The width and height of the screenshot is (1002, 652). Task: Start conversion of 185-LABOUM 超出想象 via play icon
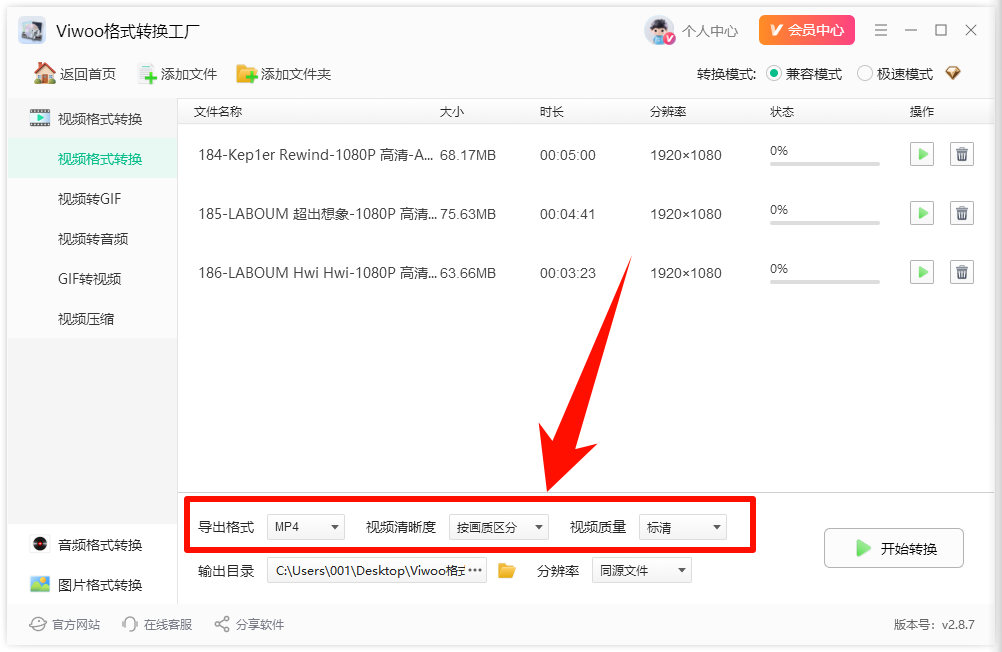(x=922, y=213)
